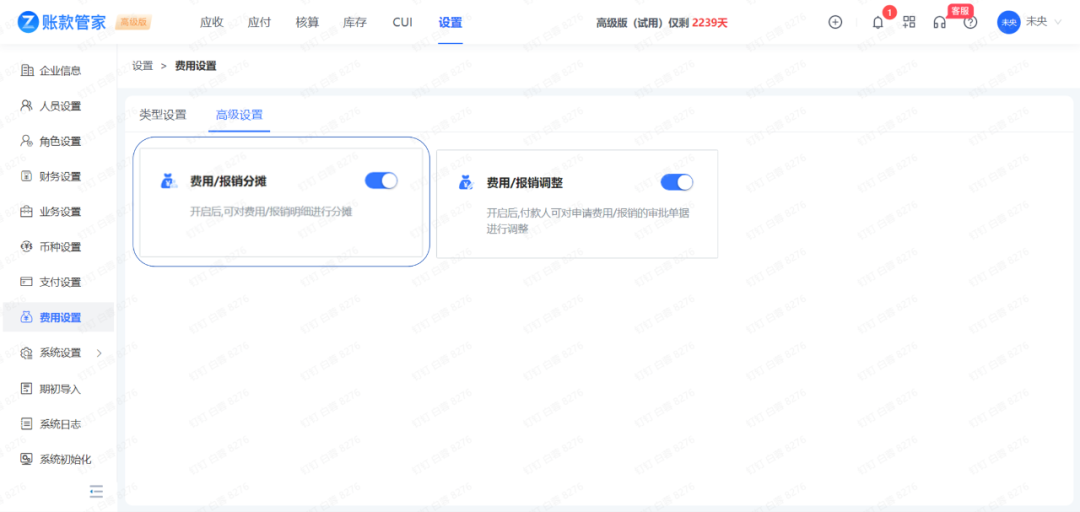Click the plus add icon in top bar
1080x512 pixels.
(835, 22)
